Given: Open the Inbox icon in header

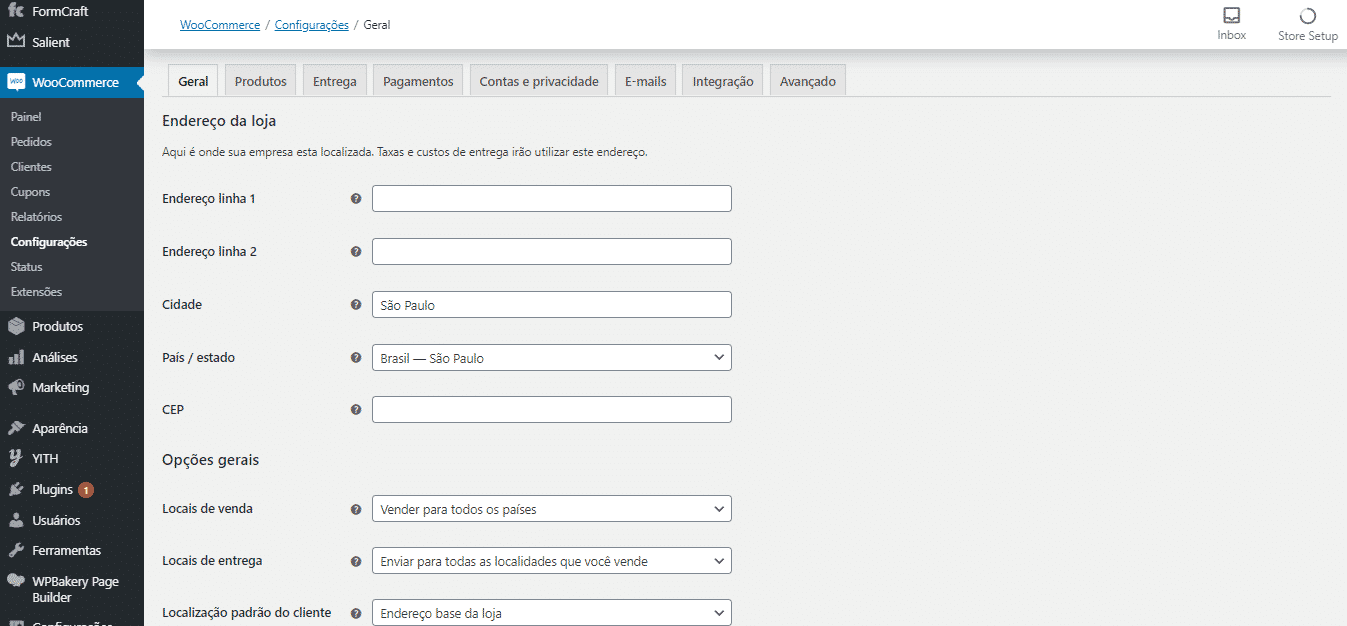Looking at the screenshot, I should pos(1232,15).
